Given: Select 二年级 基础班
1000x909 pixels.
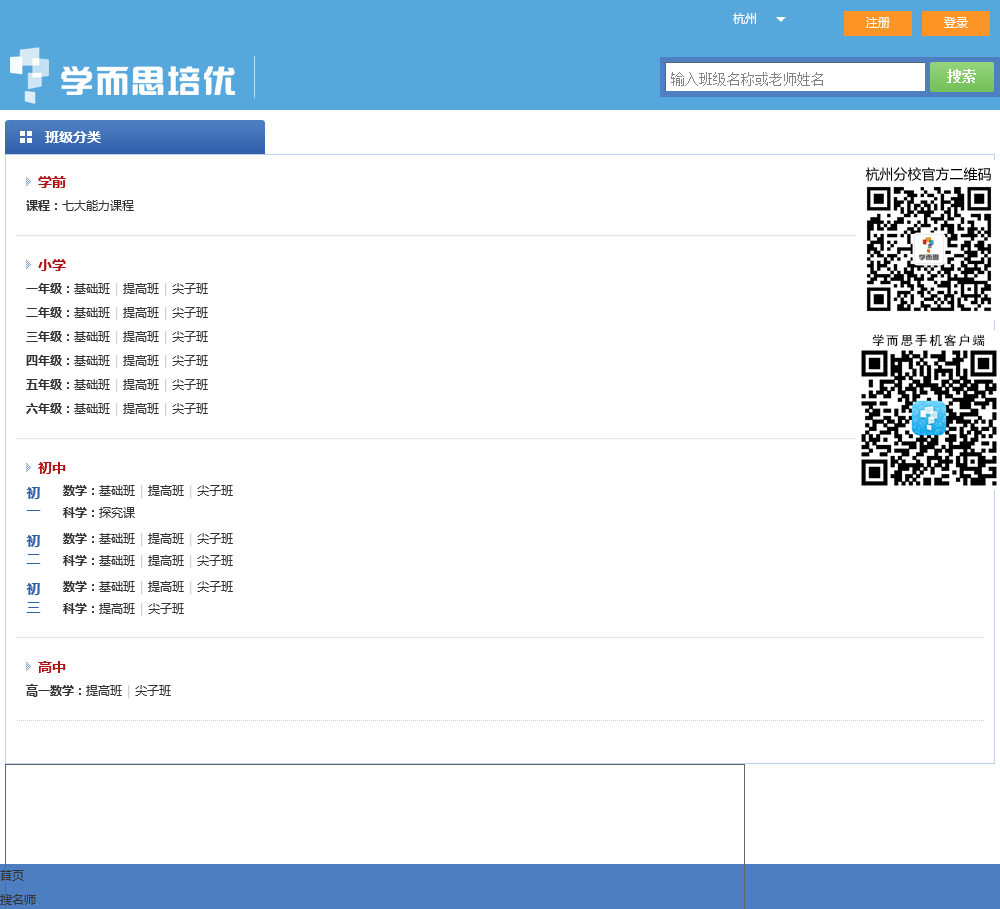Looking at the screenshot, I should click(x=92, y=313).
